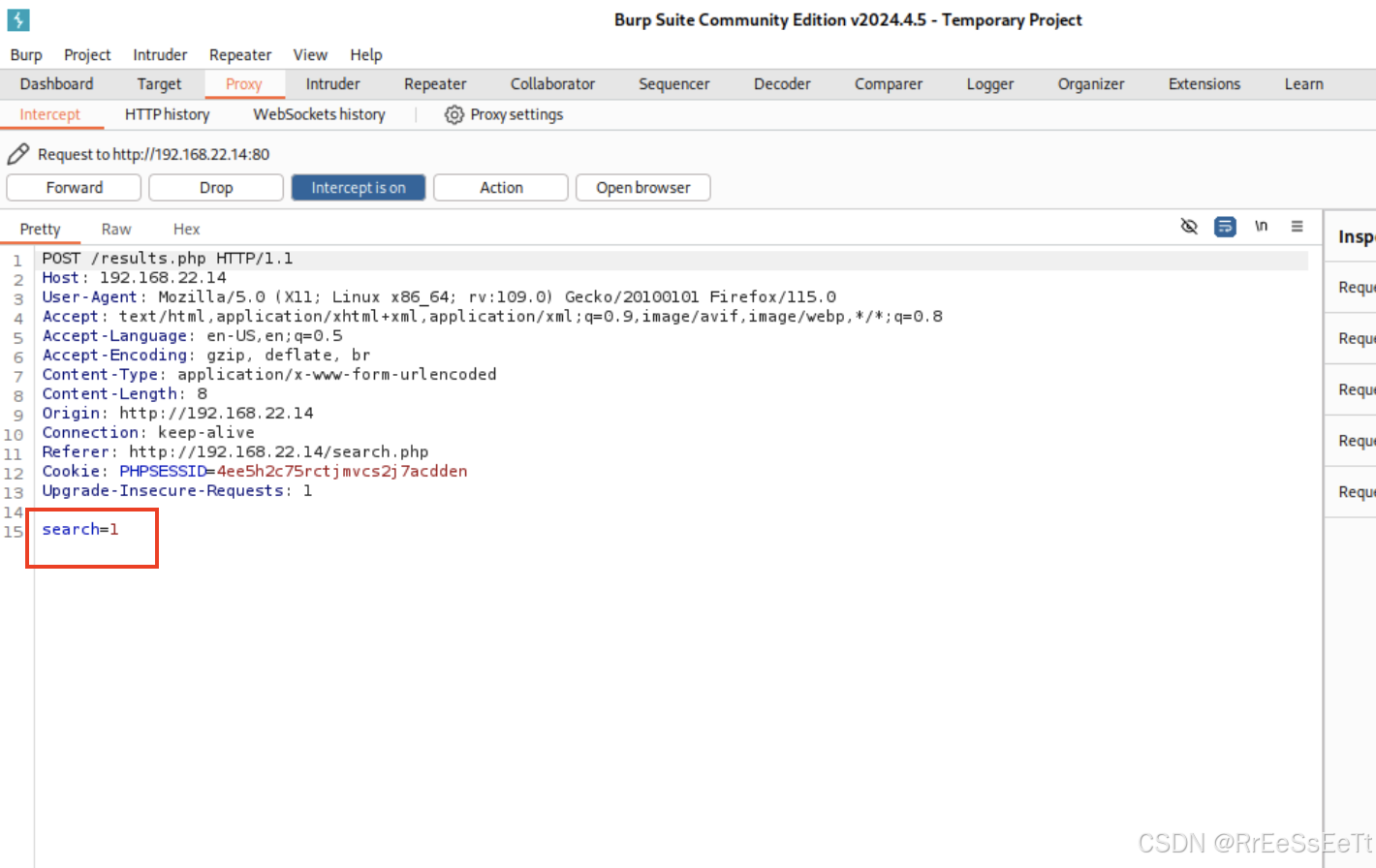Viewport: 1376px width, 868px height.
Task: Click the Burp Suite logo icon
Action: tap(18, 19)
